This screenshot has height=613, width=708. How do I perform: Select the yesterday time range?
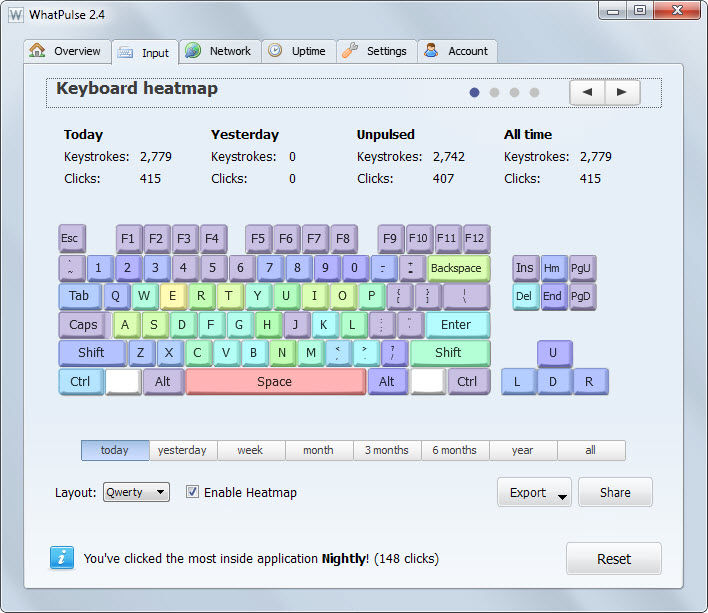[x=183, y=450]
